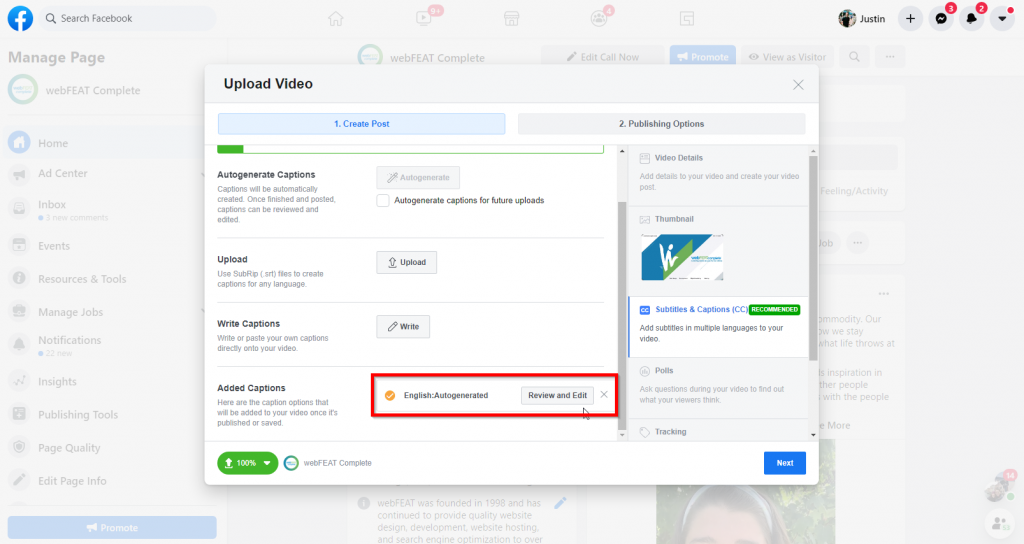Open the Groups icon in top navigation

point(599,19)
